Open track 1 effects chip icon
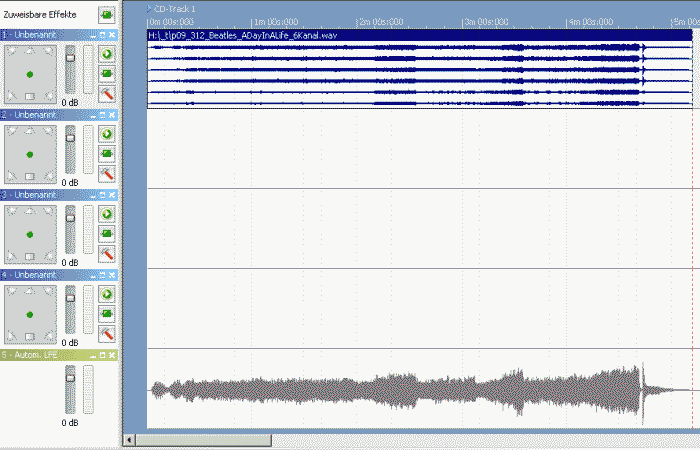This screenshot has width=700, height=450. point(106,73)
